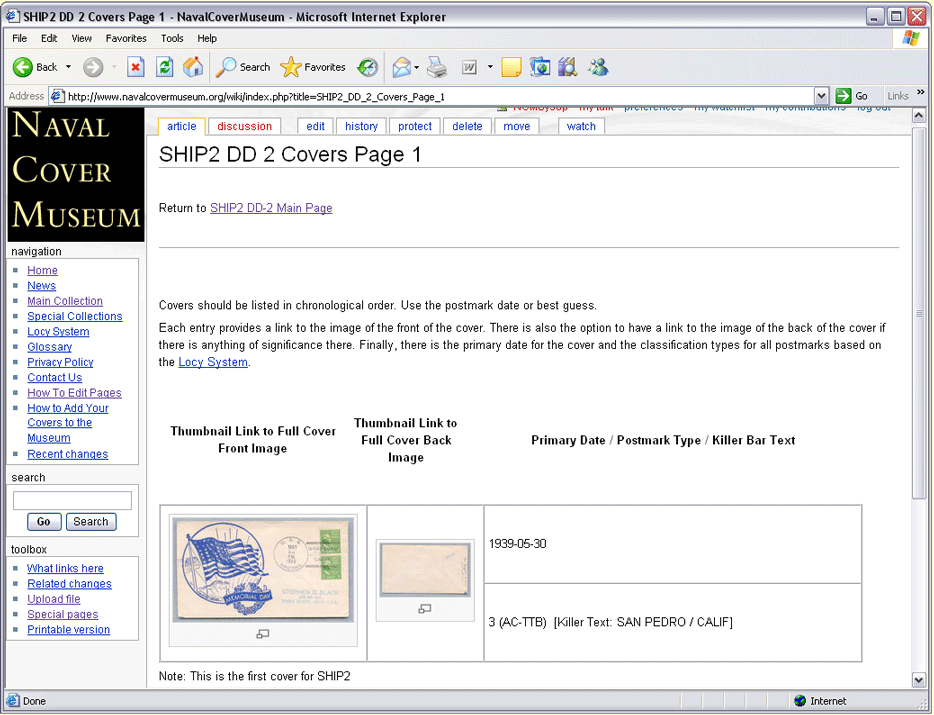Open the Locy System link in navigation

point(58,332)
